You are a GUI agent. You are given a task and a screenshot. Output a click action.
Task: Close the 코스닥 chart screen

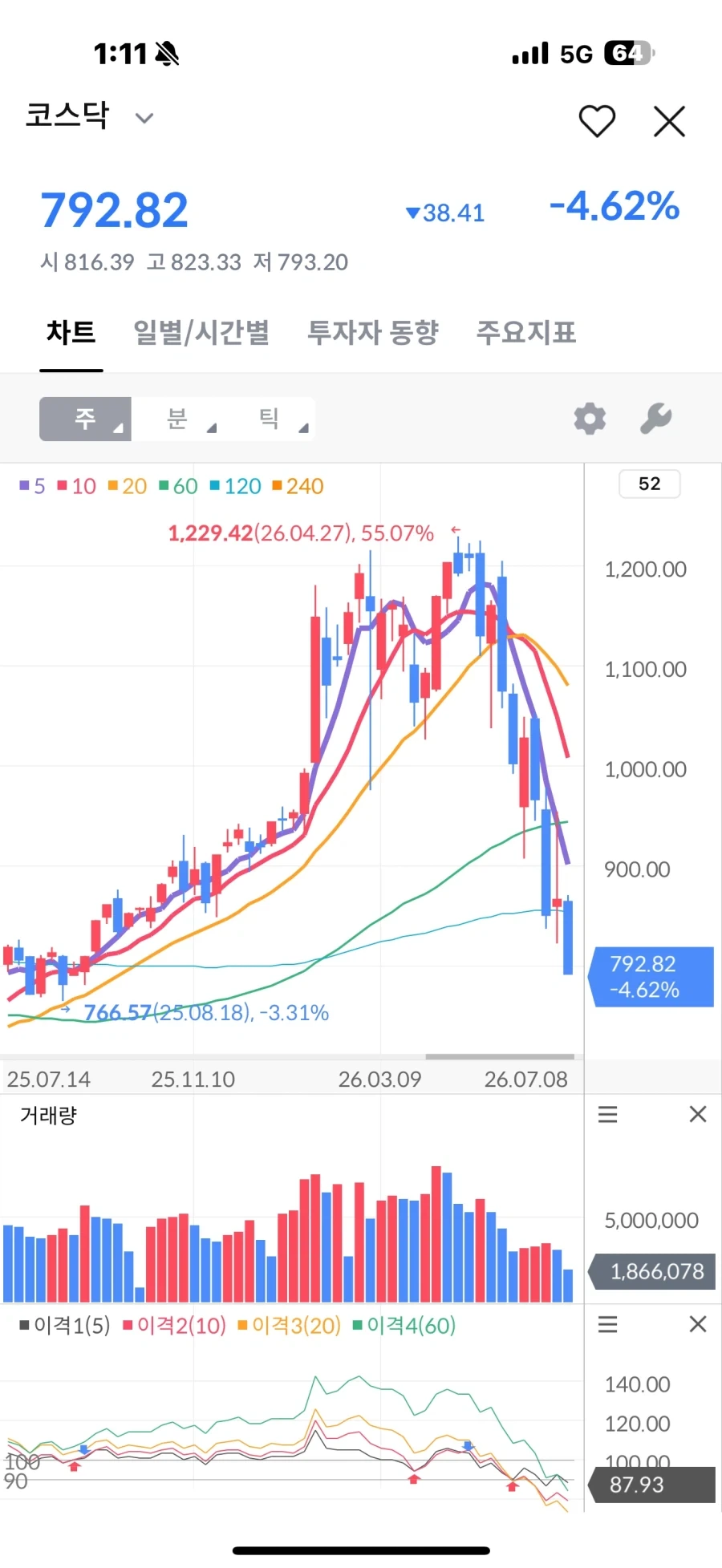pos(669,122)
